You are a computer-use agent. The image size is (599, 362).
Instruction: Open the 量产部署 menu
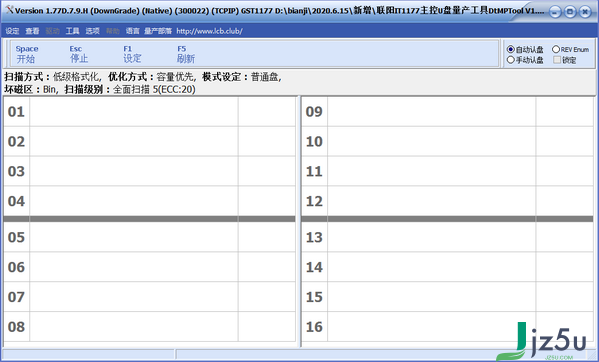point(158,31)
